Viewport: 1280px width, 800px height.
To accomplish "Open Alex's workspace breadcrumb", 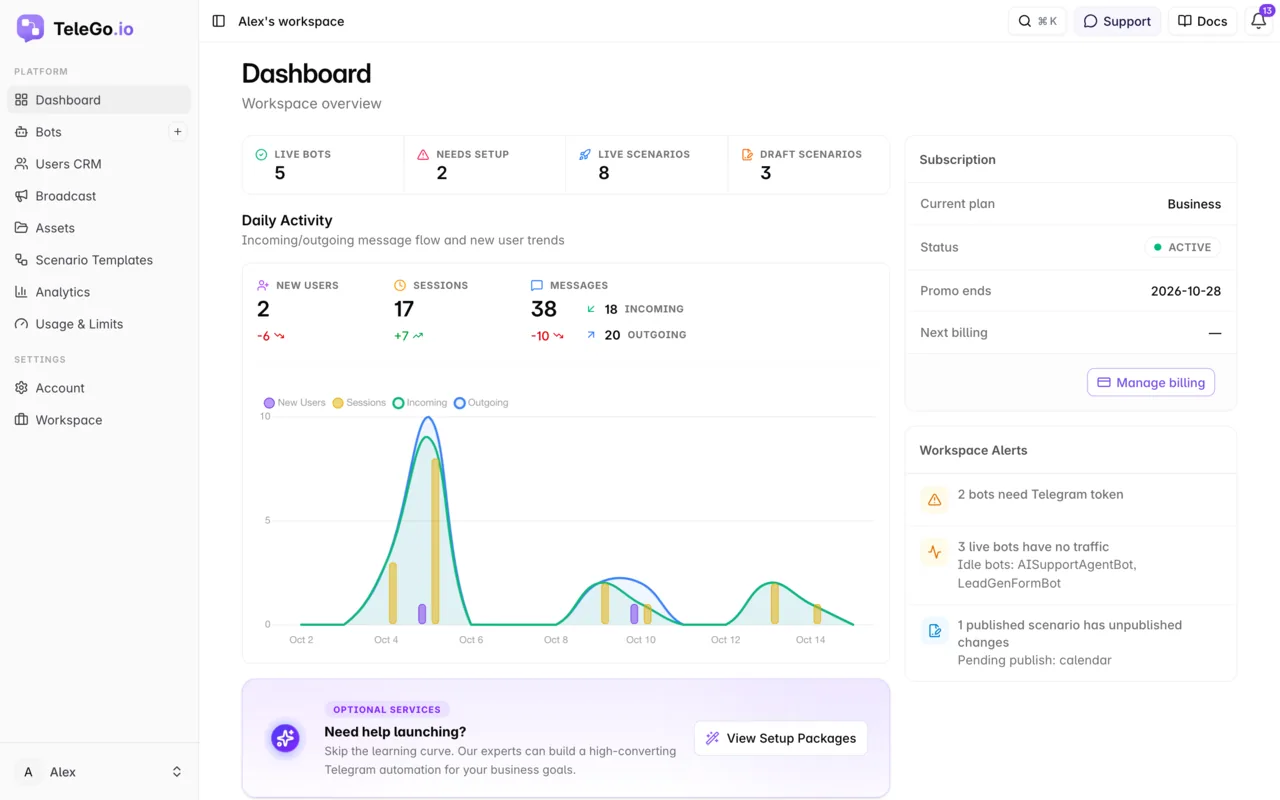I will tap(291, 21).
